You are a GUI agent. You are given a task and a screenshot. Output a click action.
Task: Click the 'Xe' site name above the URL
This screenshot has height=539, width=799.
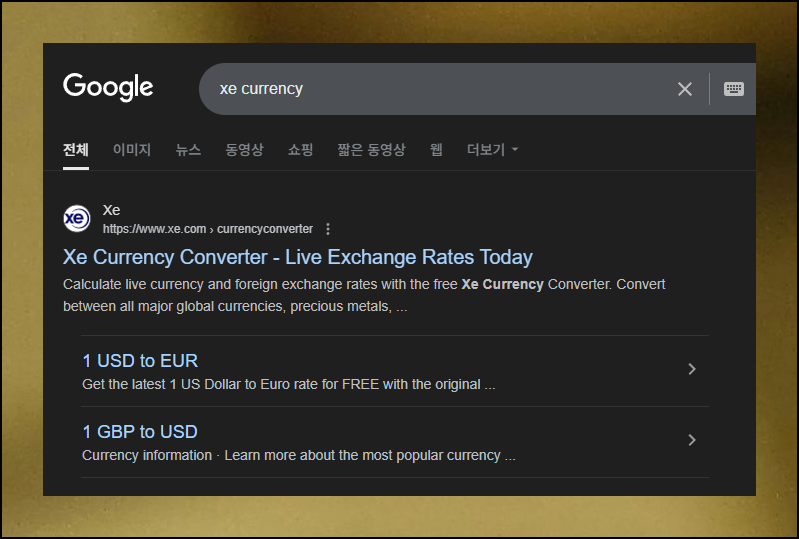(x=111, y=210)
